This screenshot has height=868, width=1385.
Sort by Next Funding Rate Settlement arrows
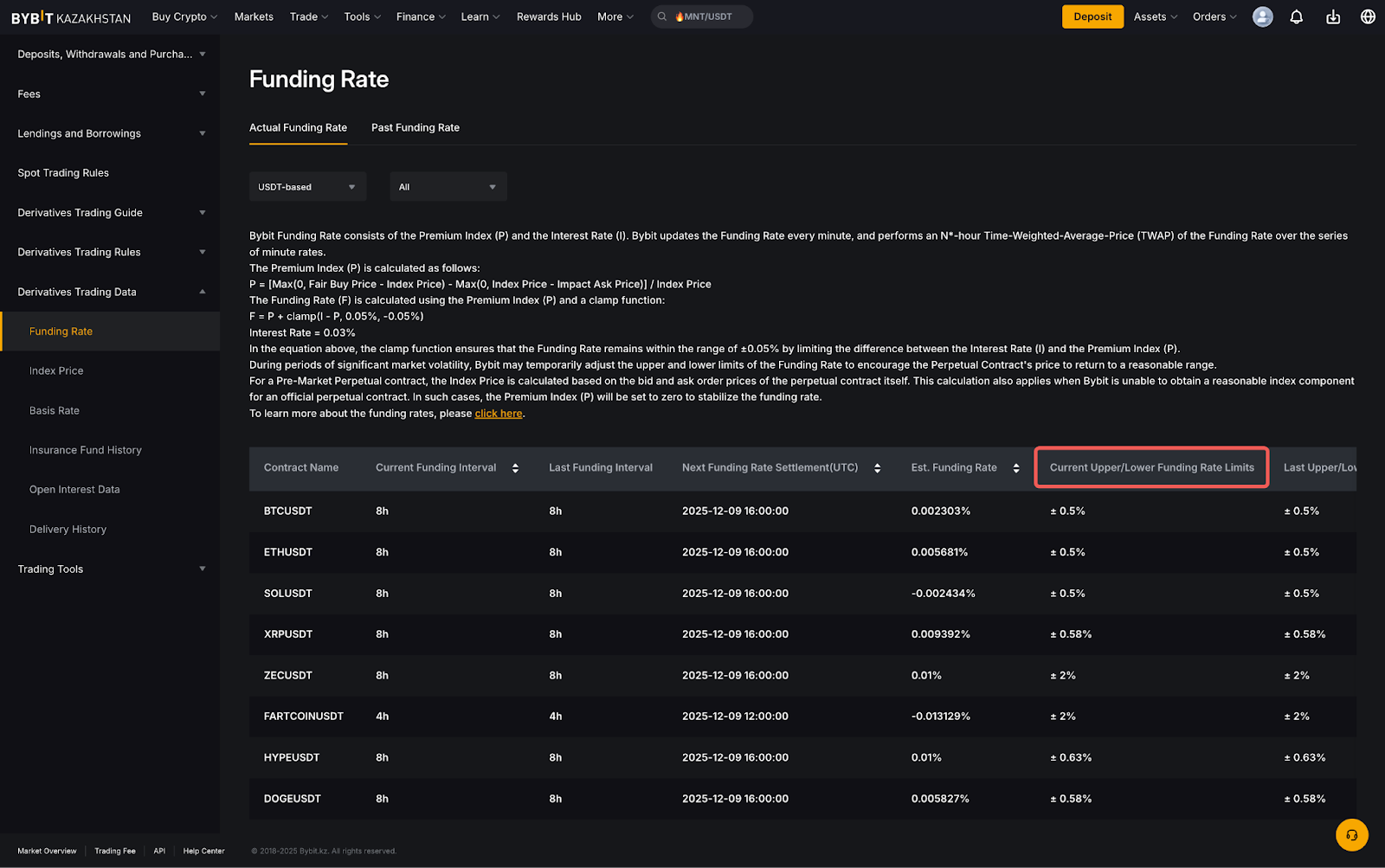[877, 468]
